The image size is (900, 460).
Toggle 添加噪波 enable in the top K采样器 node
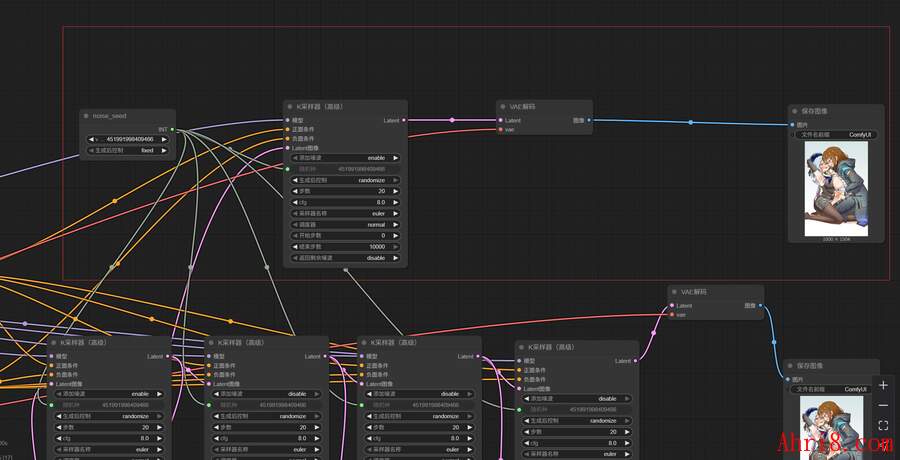[345, 158]
